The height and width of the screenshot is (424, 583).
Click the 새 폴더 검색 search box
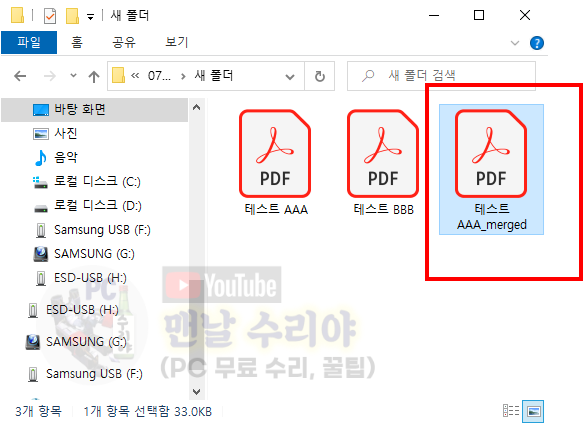tap(441, 76)
